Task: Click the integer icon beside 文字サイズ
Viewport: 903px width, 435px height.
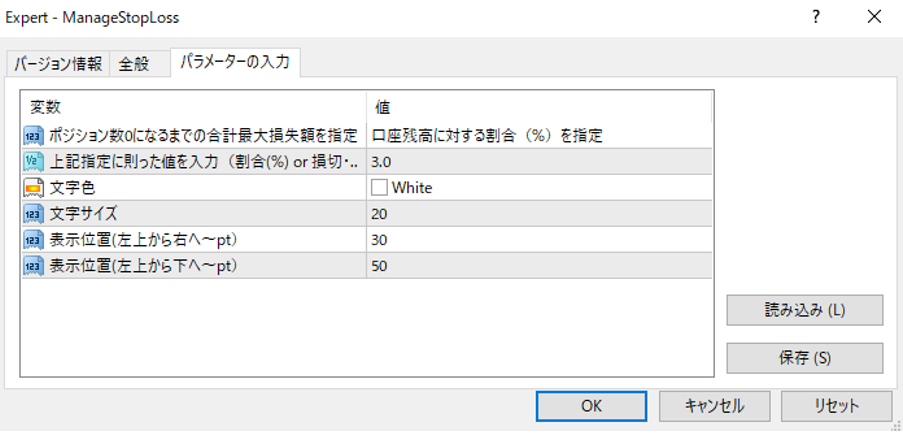Action: (32, 213)
